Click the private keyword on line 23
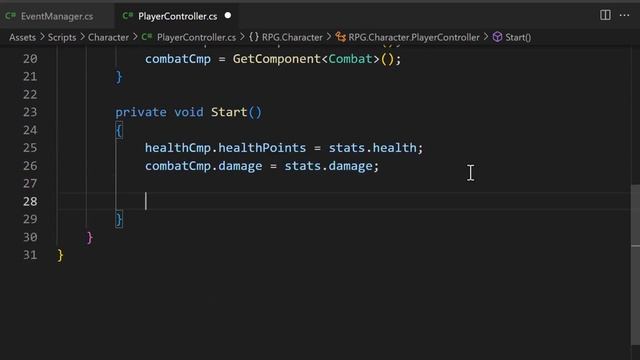 pyautogui.click(x=141, y=112)
